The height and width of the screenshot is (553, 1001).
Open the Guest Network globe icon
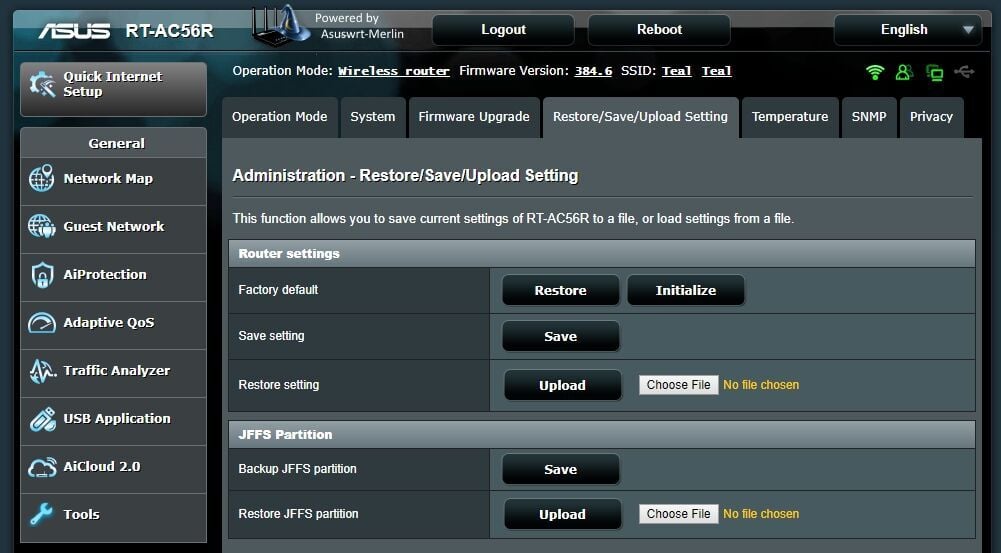(x=41, y=226)
